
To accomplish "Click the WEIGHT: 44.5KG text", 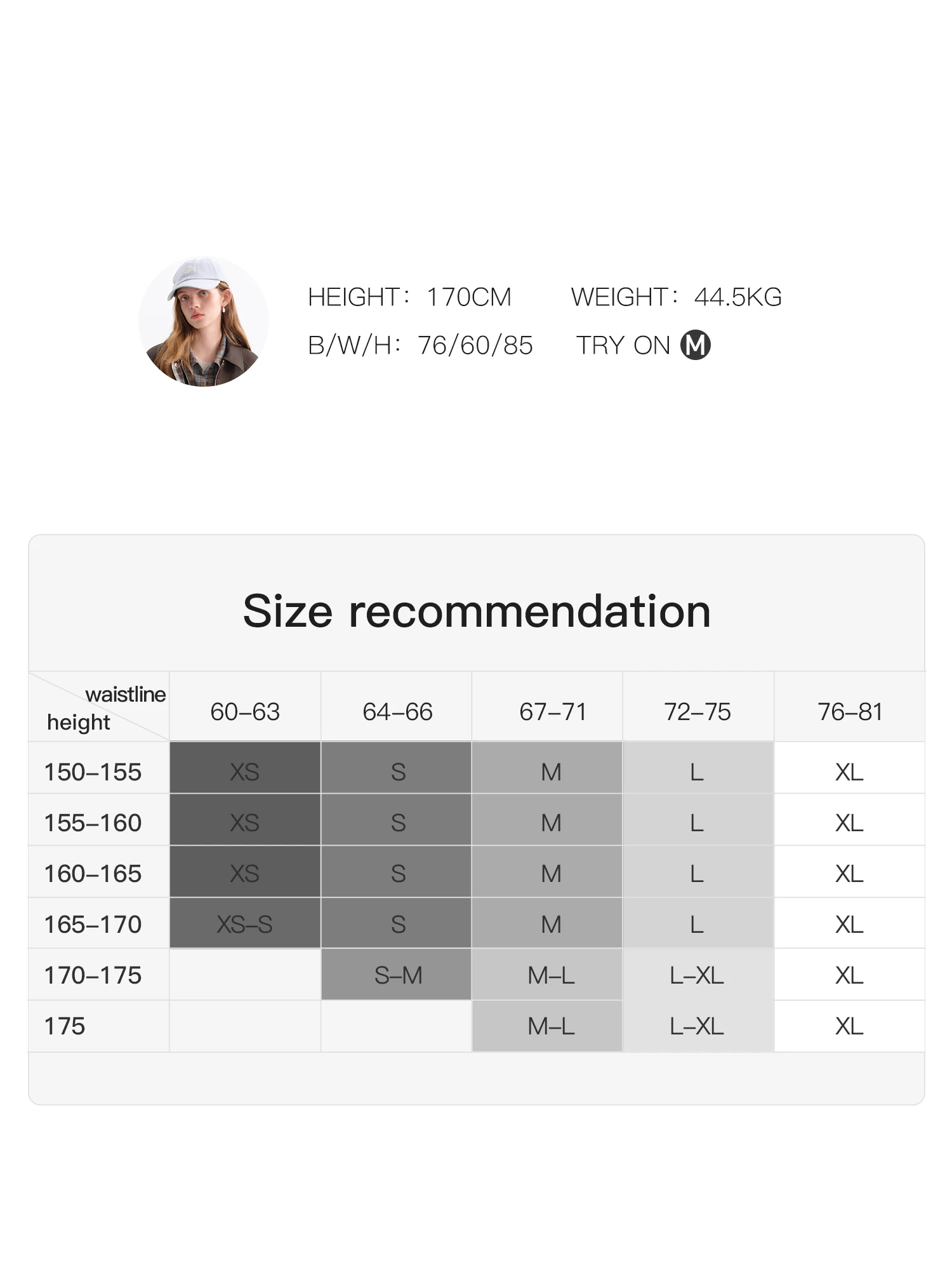I will tap(676, 297).
